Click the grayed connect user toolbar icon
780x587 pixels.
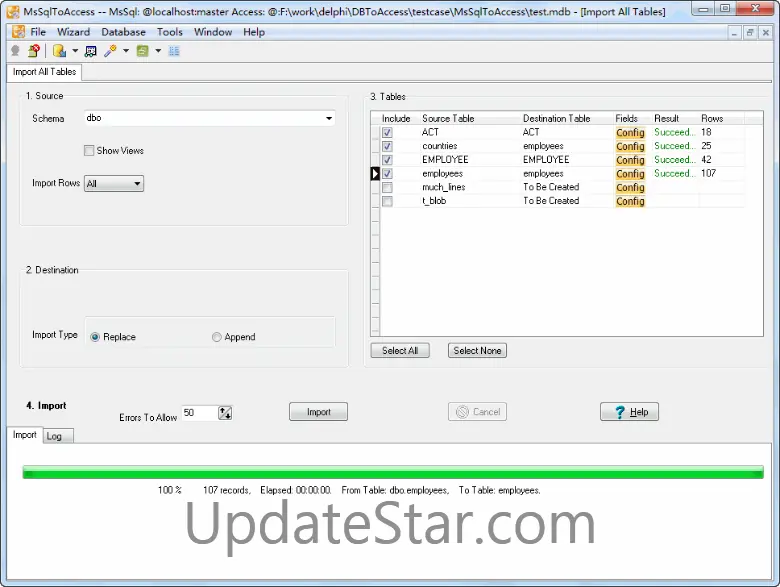15,51
